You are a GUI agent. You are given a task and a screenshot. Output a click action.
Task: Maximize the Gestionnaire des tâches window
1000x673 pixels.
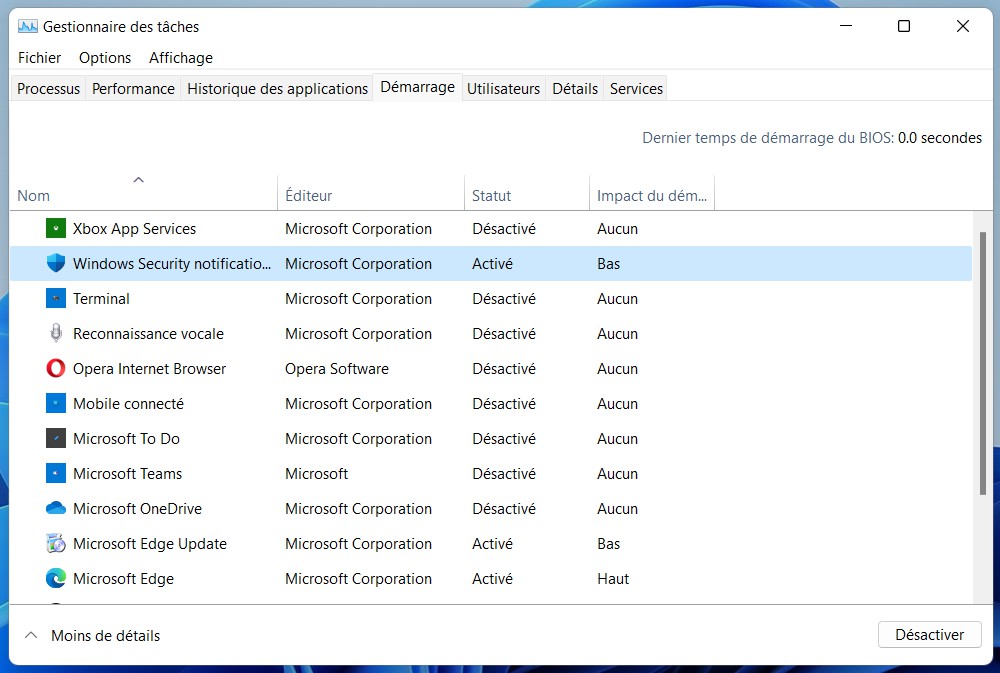point(904,26)
